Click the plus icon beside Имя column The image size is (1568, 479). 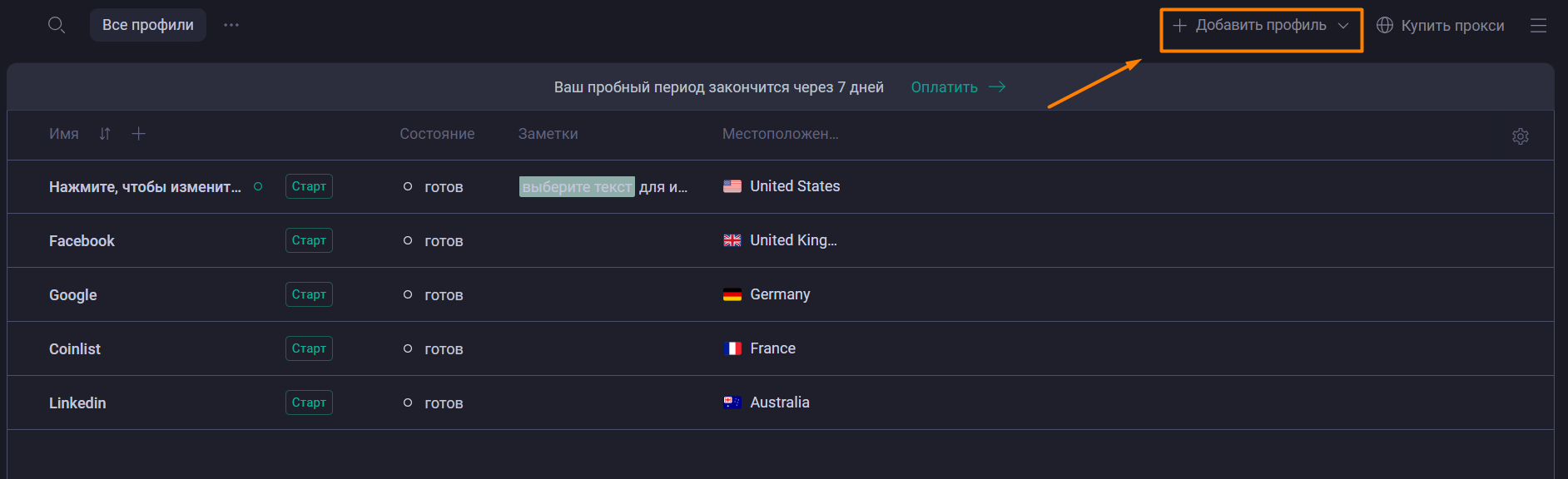click(139, 134)
